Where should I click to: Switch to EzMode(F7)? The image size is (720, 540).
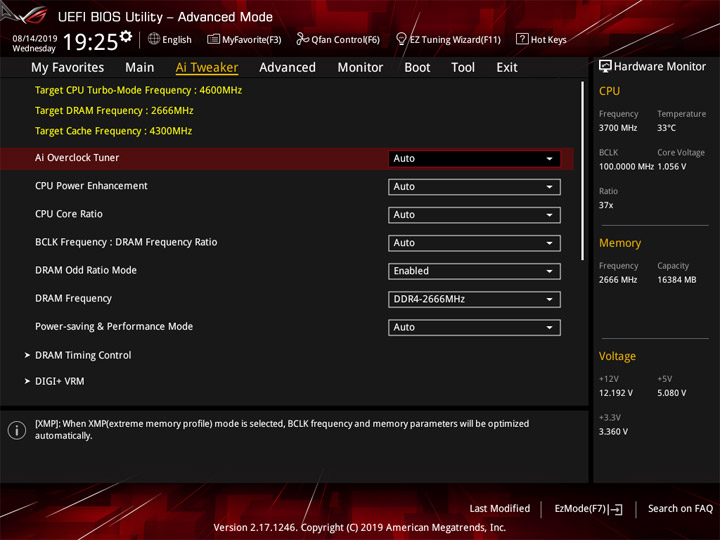(588, 509)
